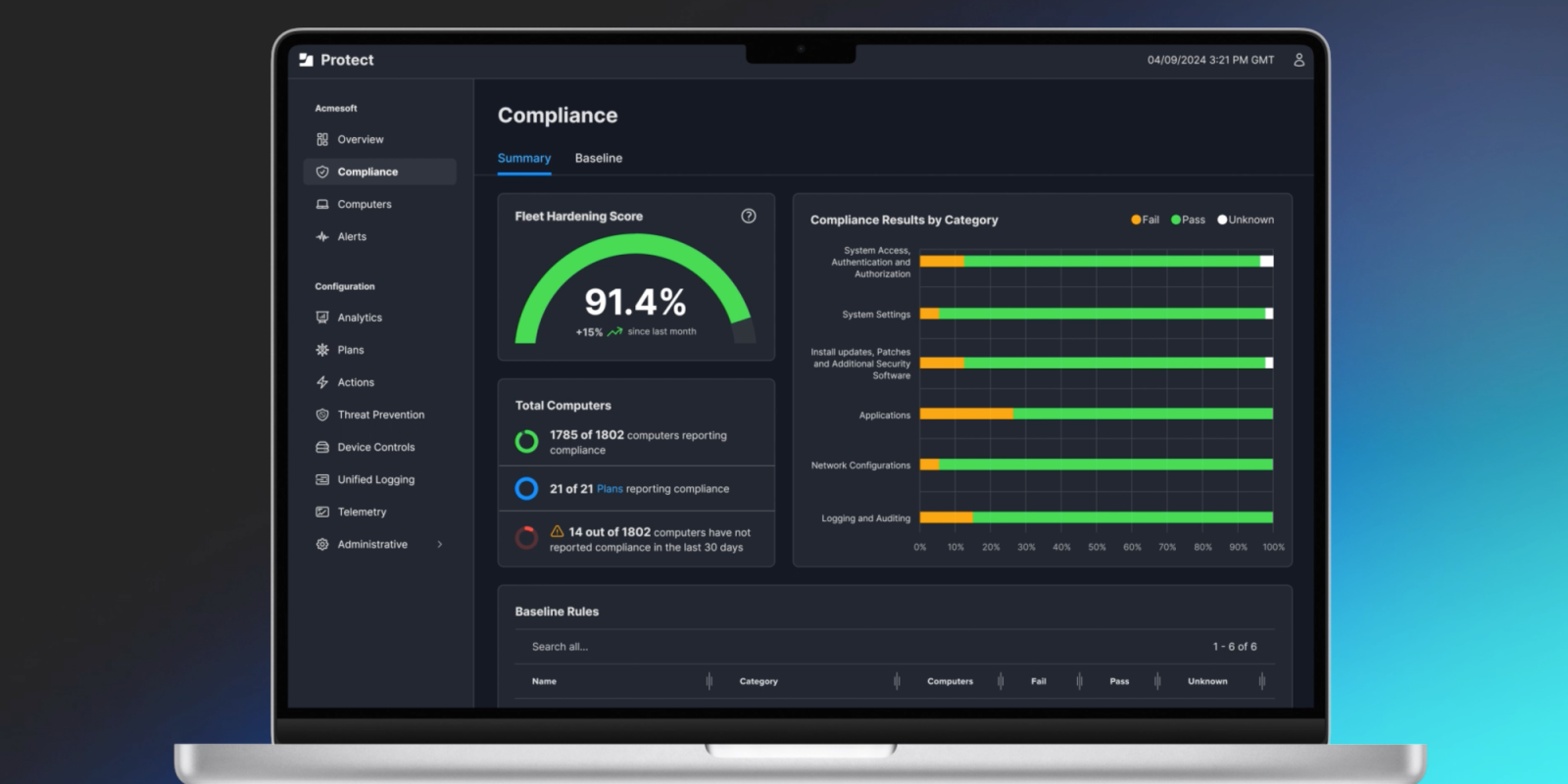Image resolution: width=1568 pixels, height=784 pixels.
Task: Toggle the Pass legend series
Action: [x=1188, y=220]
